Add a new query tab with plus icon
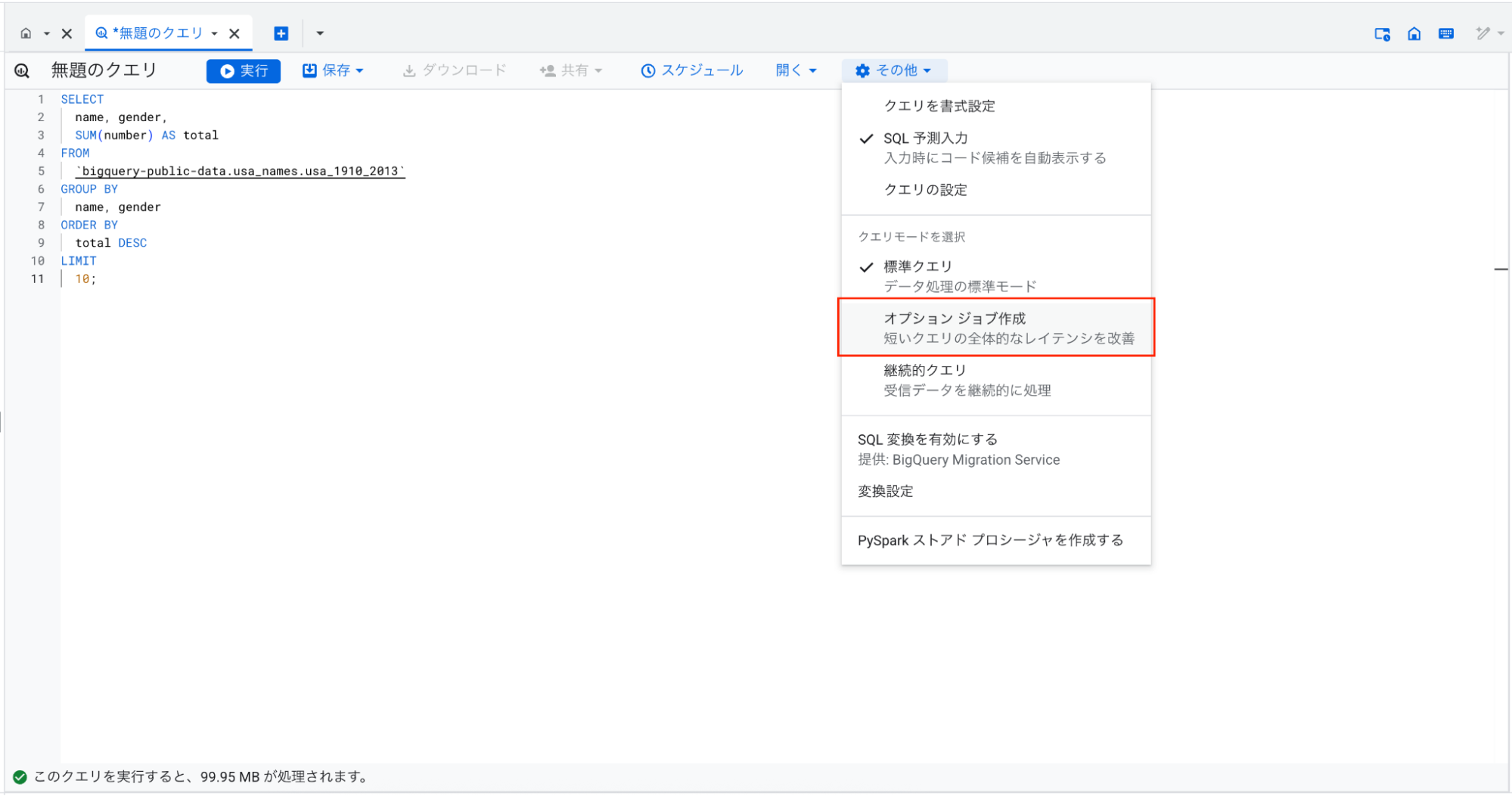 click(x=281, y=33)
